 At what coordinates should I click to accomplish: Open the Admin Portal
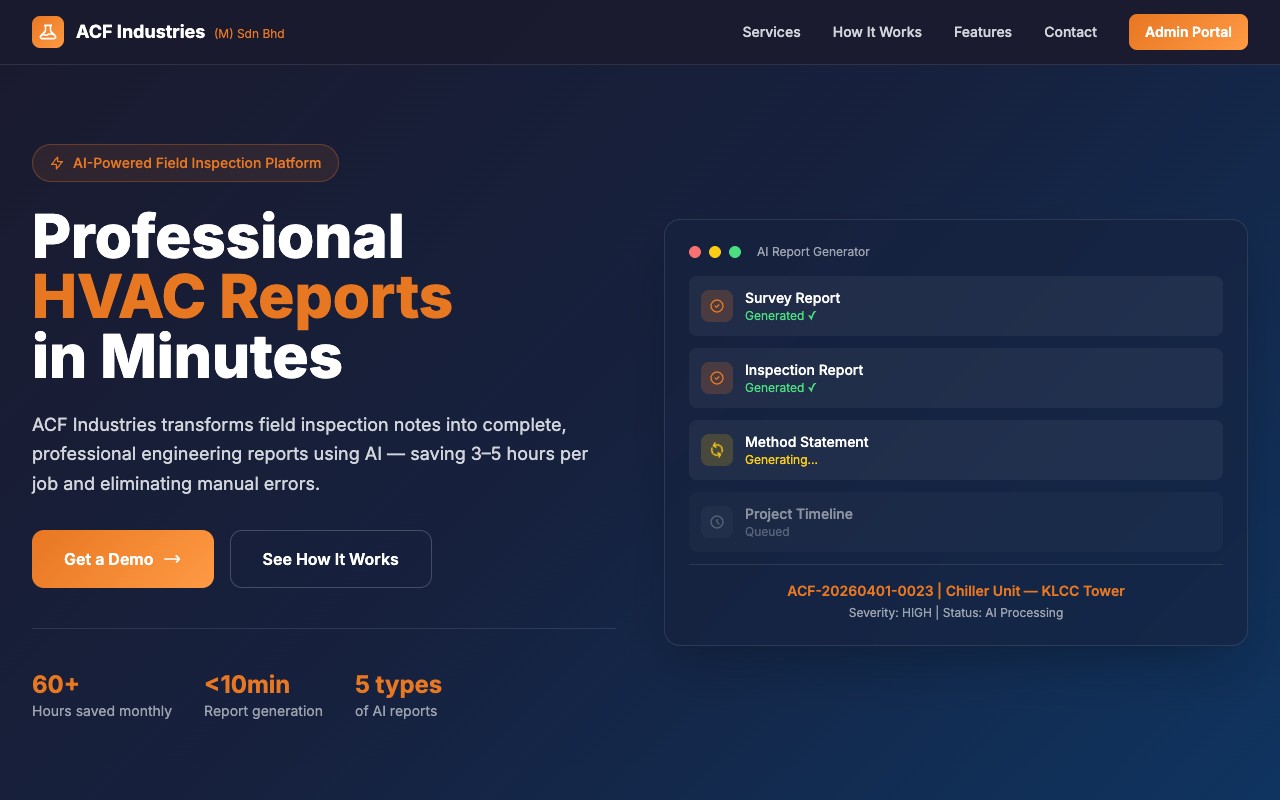(x=1188, y=32)
